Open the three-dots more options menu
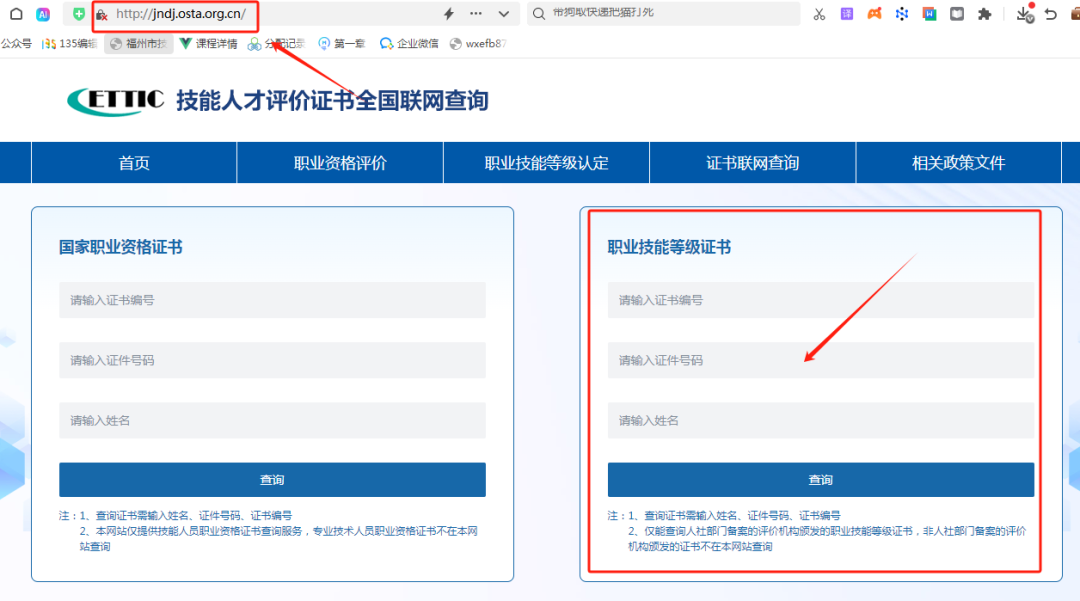The height and width of the screenshot is (601, 1080). click(475, 14)
